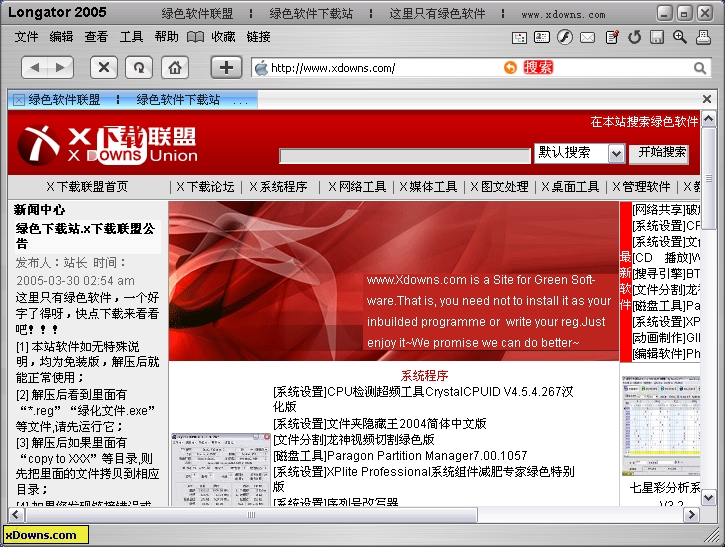Click the 开始搜索 button
725x547 pixels.
tap(659, 153)
